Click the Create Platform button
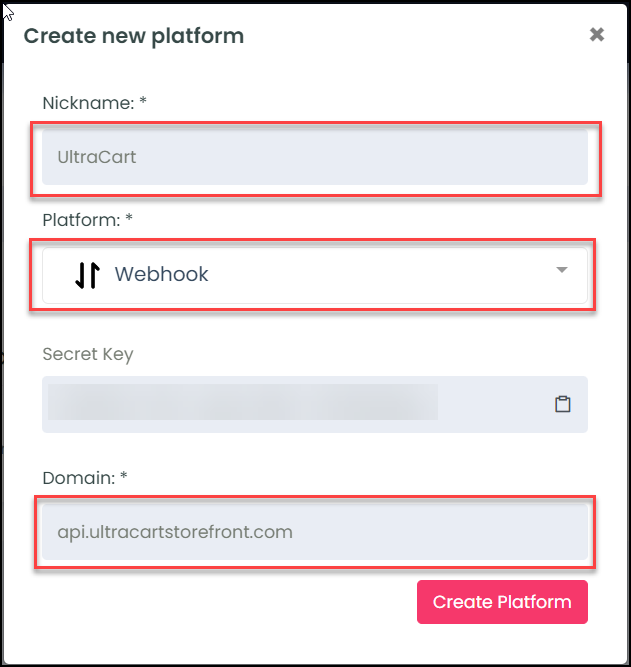631x667 pixels. (x=502, y=602)
